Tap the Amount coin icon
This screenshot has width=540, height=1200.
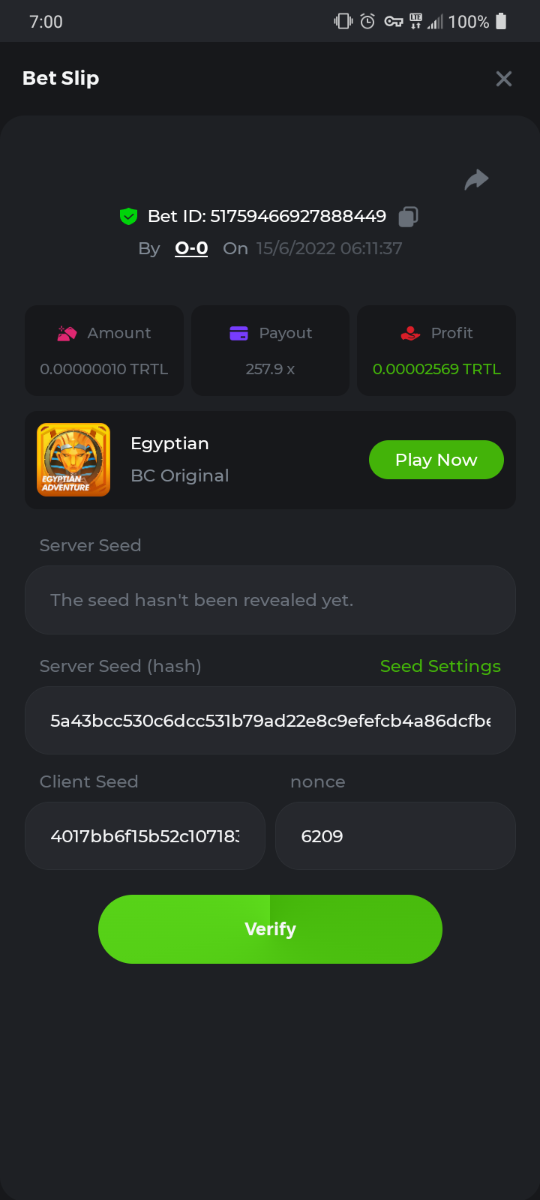coord(68,333)
